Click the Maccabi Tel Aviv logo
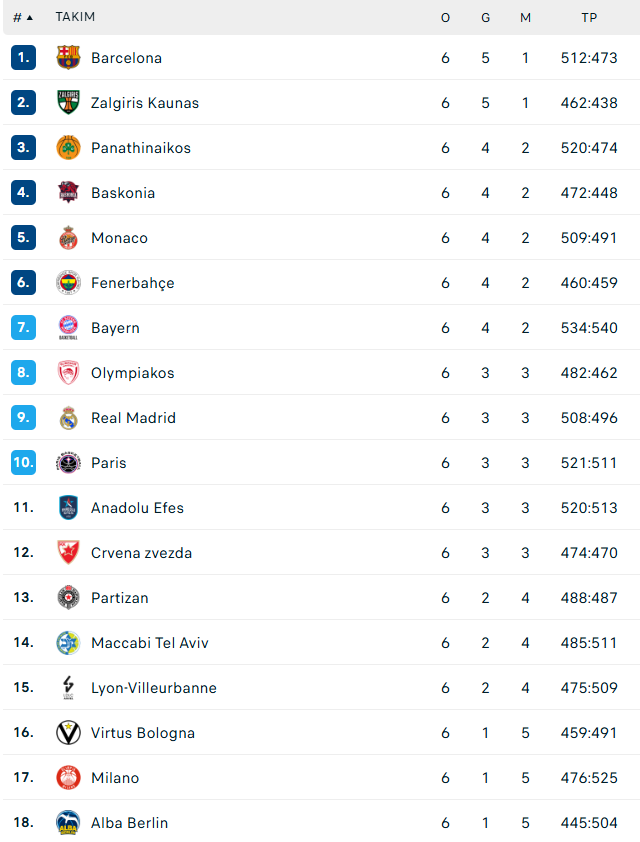640x842 pixels. click(68, 643)
